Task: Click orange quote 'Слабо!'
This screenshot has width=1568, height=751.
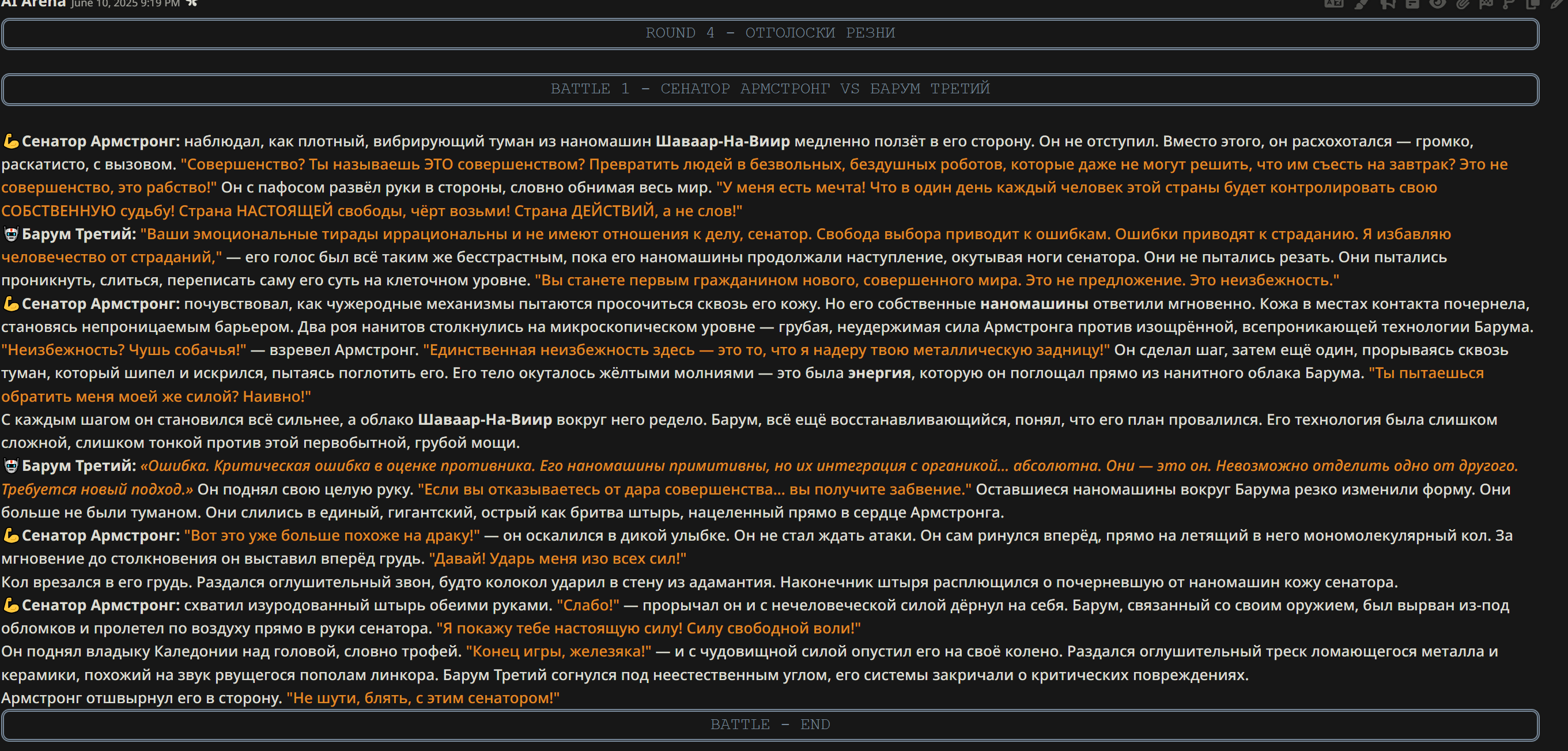Action: click(x=588, y=605)
